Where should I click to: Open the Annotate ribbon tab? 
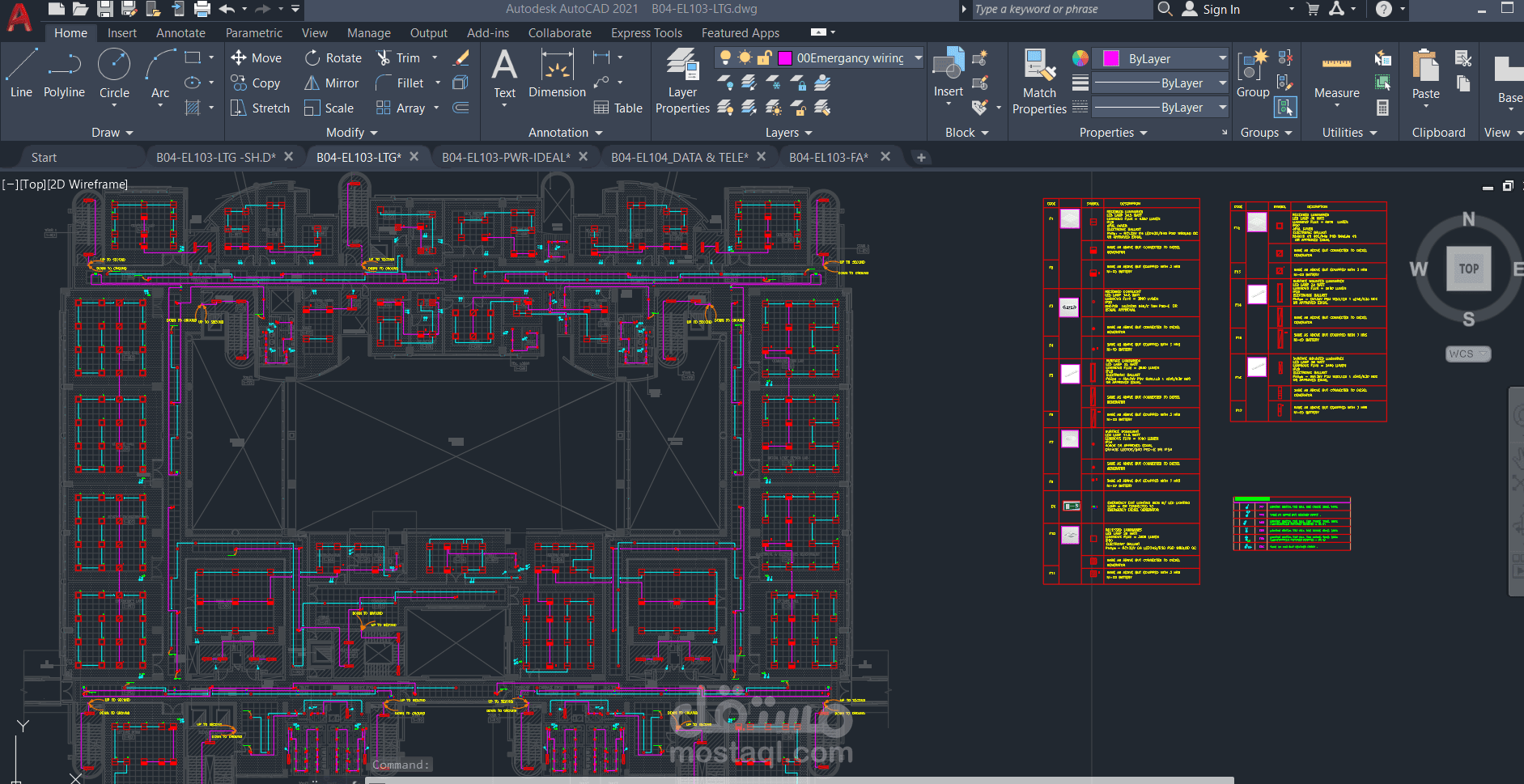(x=180, y=33)
